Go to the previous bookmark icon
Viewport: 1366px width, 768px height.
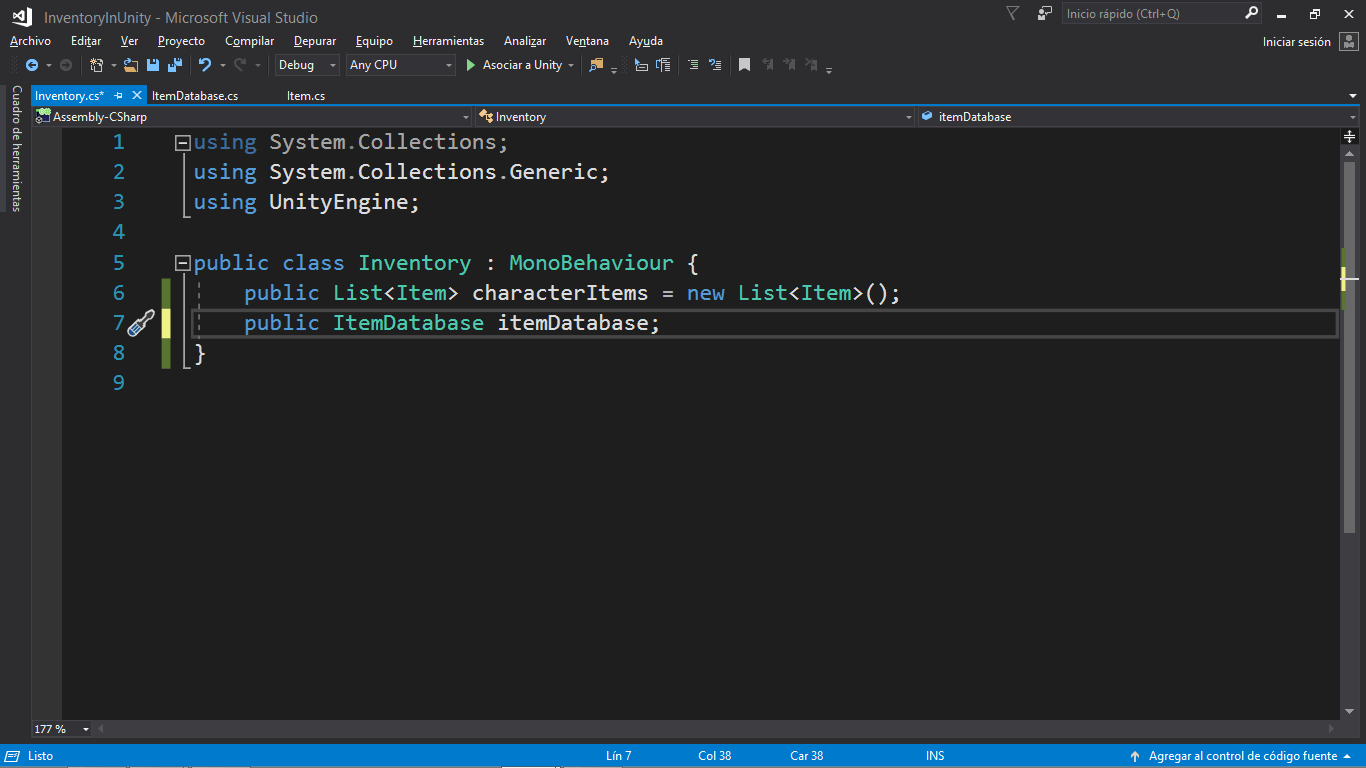[x=768, y=65]
